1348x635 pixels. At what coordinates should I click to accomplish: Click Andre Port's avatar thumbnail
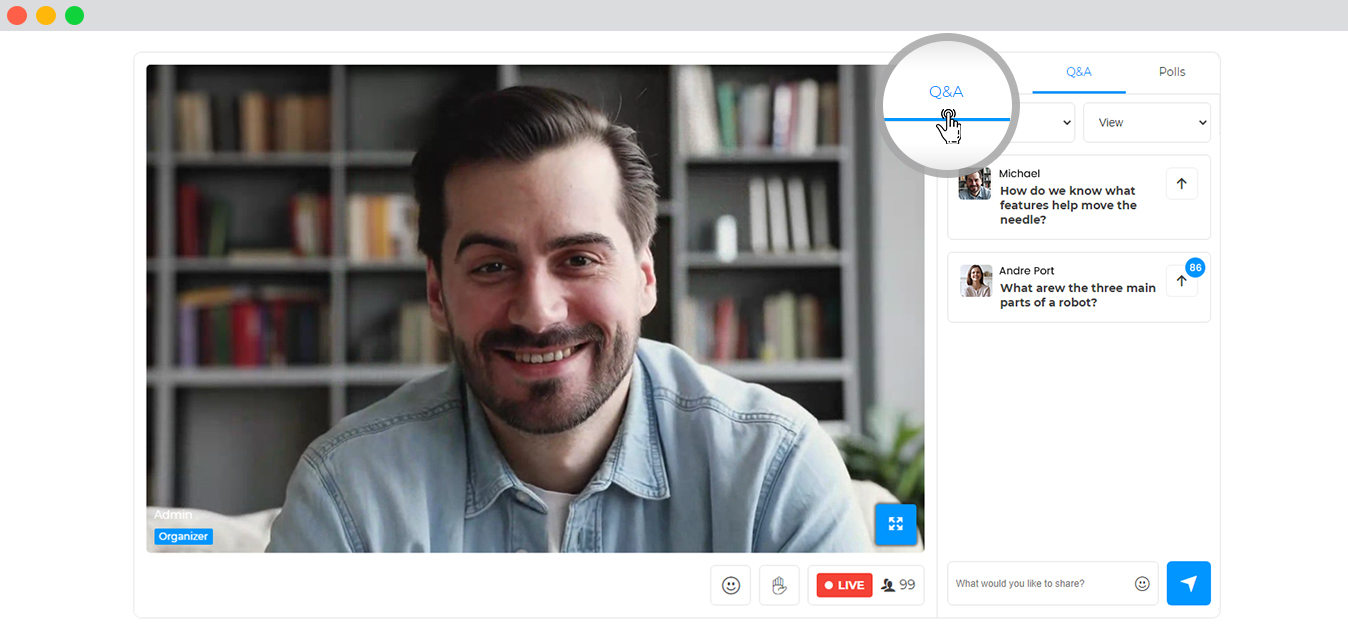coord(976,281)
